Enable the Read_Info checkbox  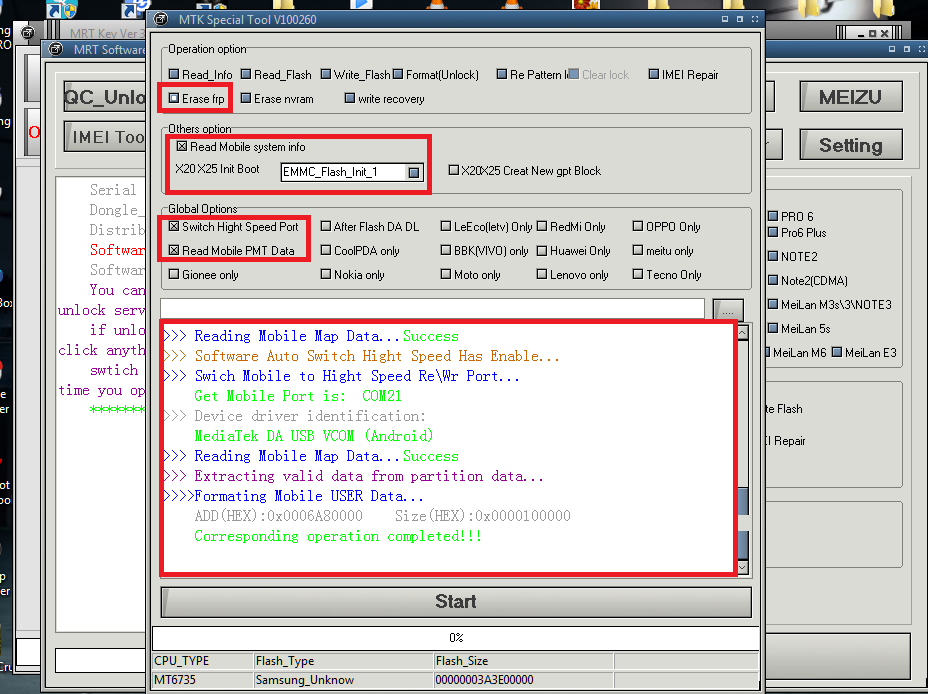(173, 74)
